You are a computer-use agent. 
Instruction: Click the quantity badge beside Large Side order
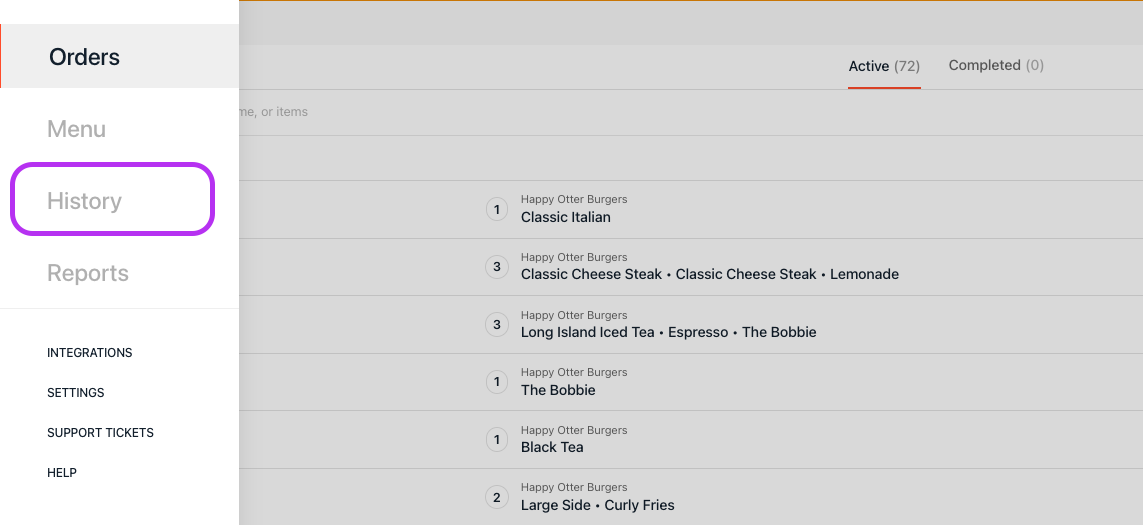[x=497, y=497]
